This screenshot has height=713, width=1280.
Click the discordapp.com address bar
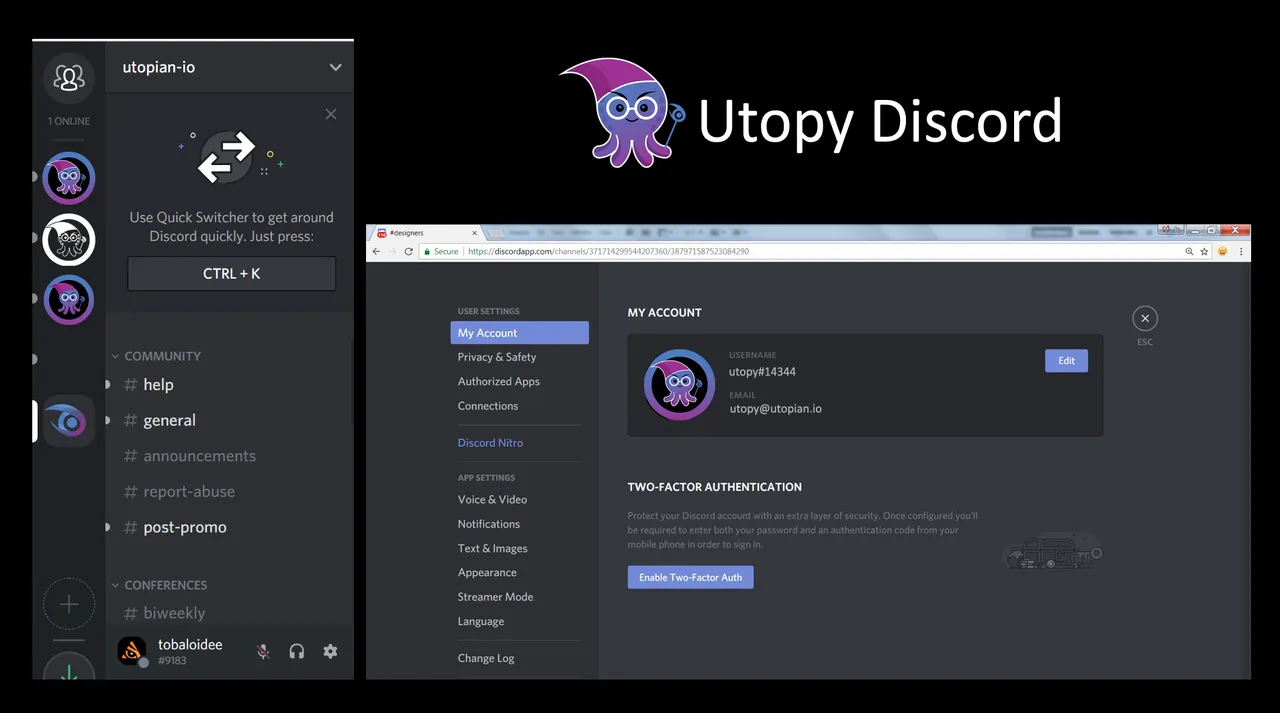800,252
